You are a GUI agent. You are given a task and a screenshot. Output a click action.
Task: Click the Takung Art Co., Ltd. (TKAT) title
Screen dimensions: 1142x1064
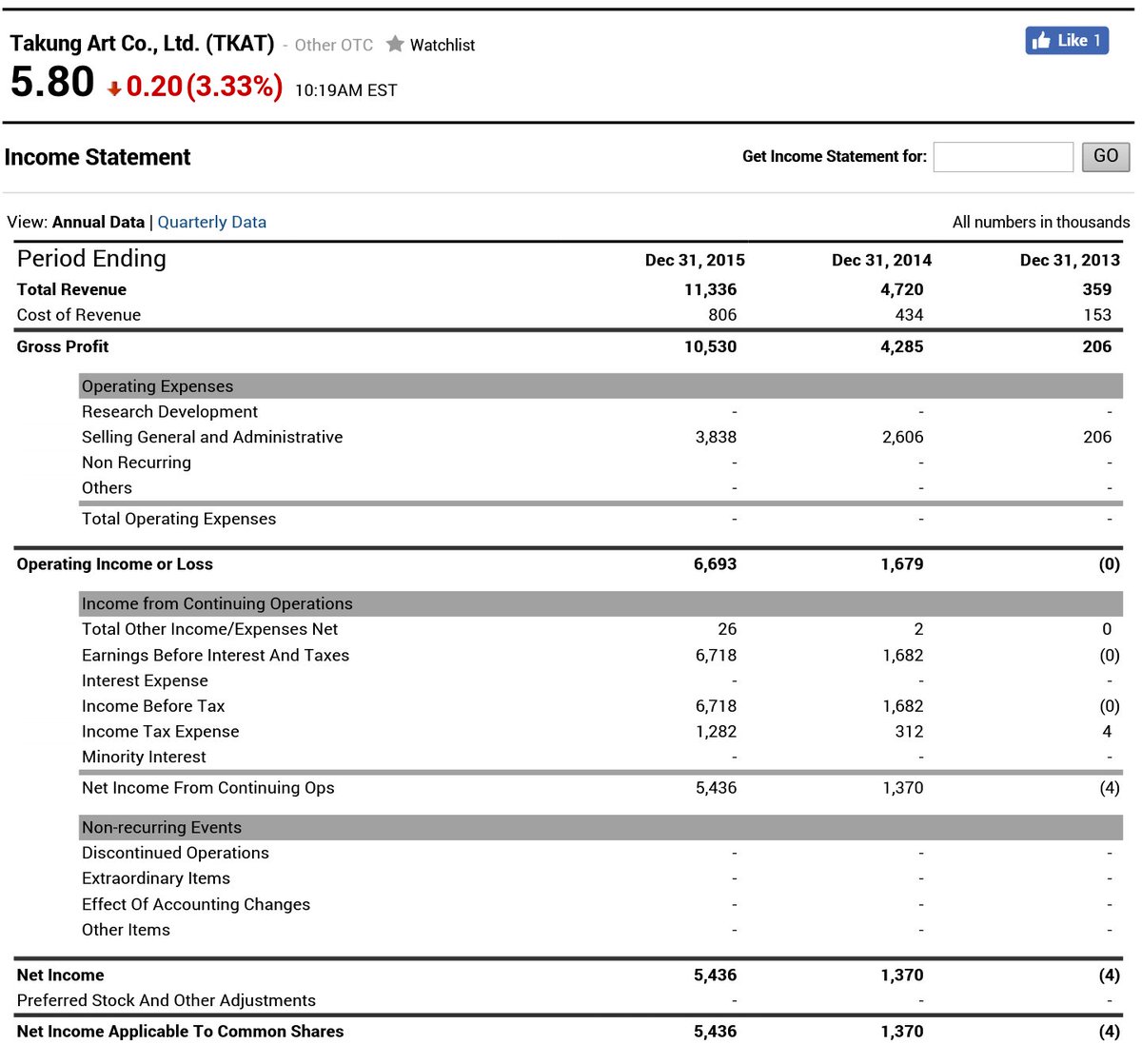click(x=142, y=43)
